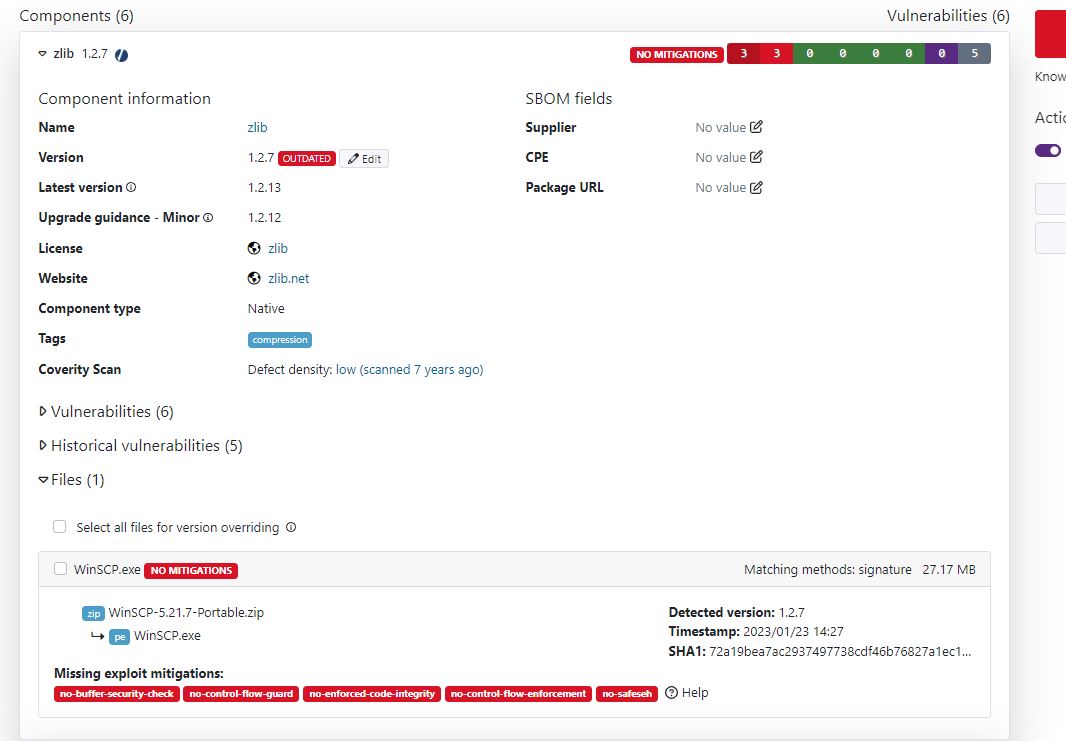Click the Help question mark icon
This screenshot has height=741, width=1066.
click(x=671, y=693)
